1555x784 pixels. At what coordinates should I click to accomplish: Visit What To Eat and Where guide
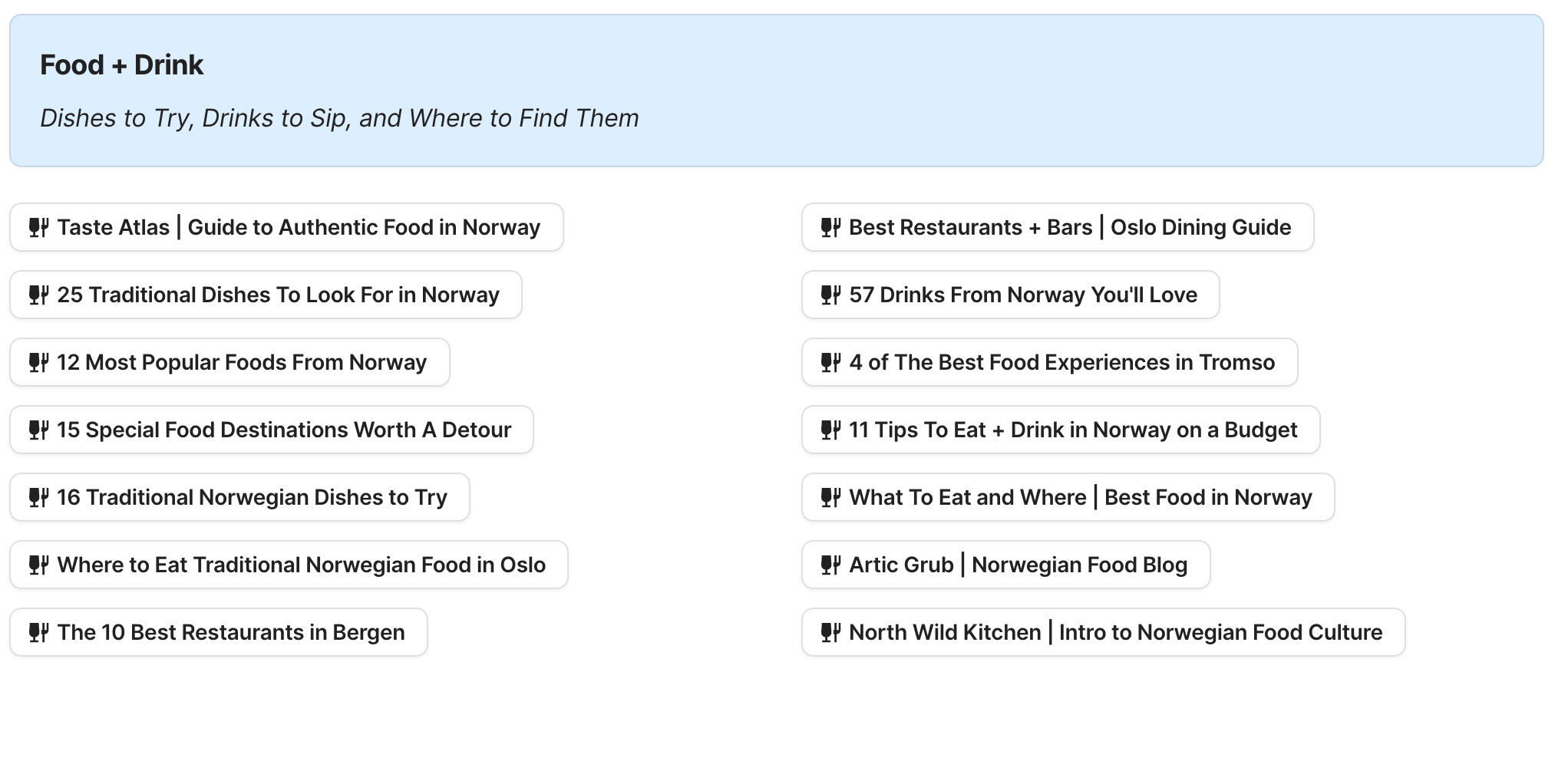[x=1068, y=497]
